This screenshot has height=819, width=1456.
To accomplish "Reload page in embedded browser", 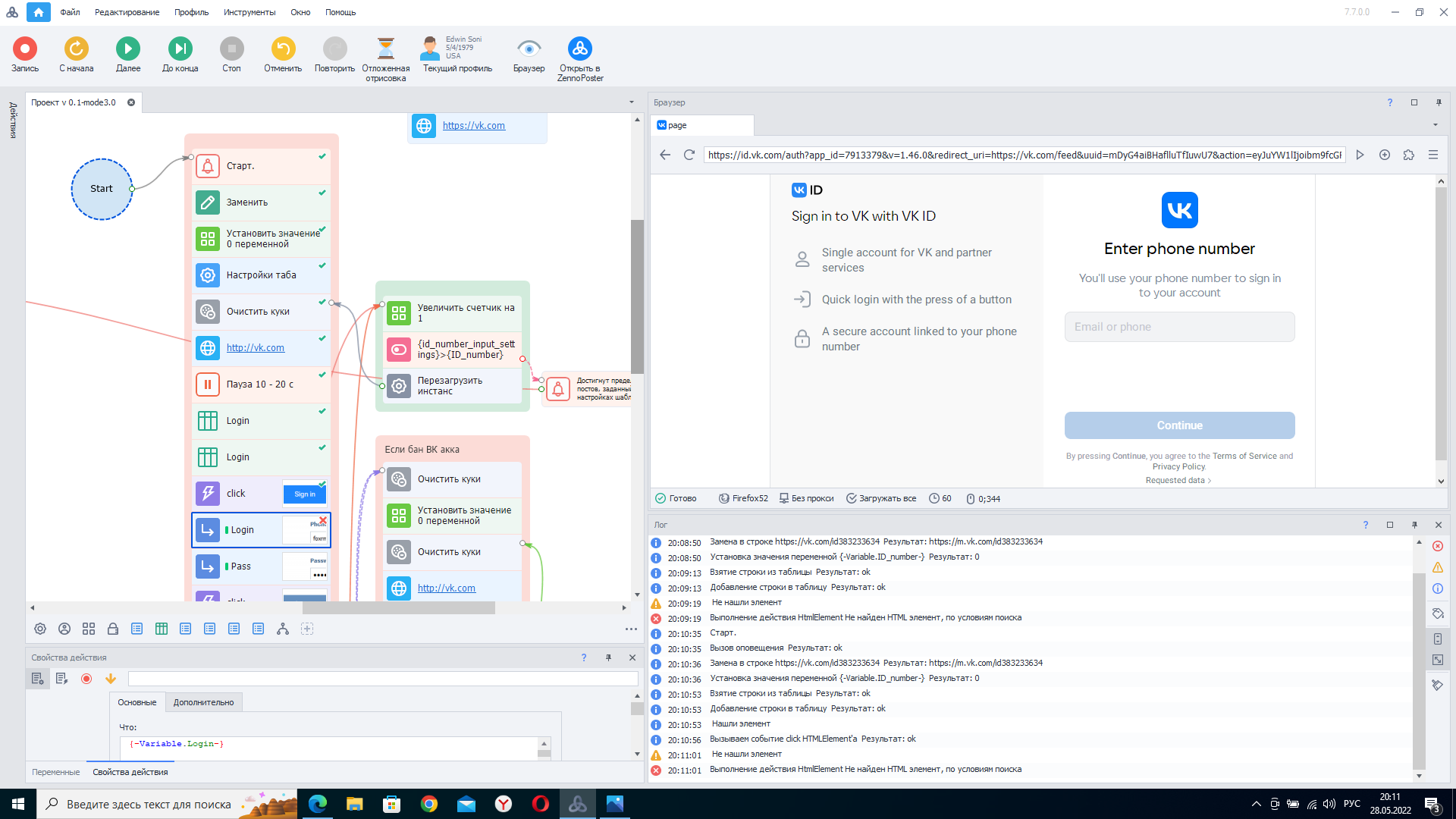I will 689,155.
